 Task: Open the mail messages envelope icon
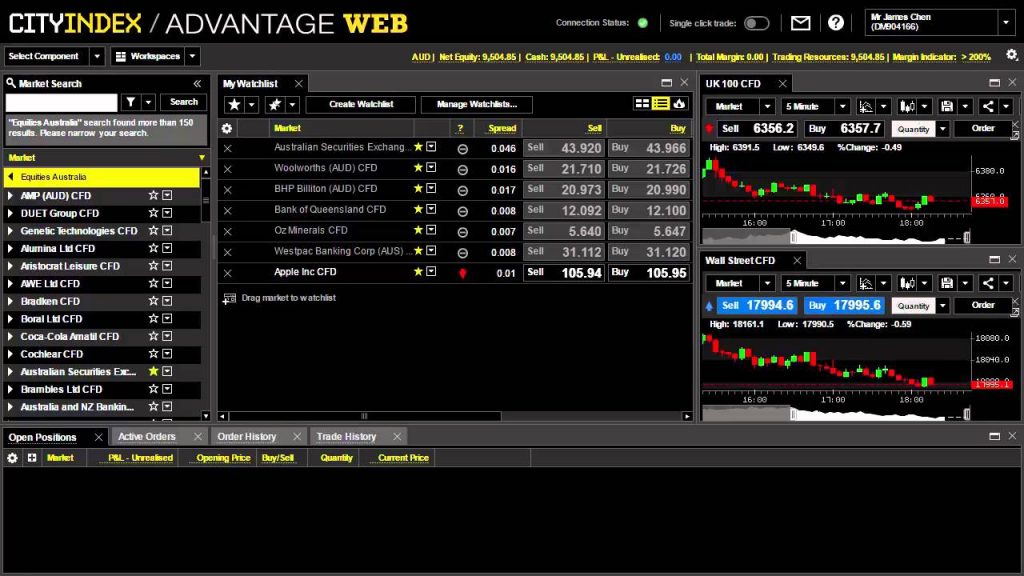pyautogui.click(x=800, y=24)
